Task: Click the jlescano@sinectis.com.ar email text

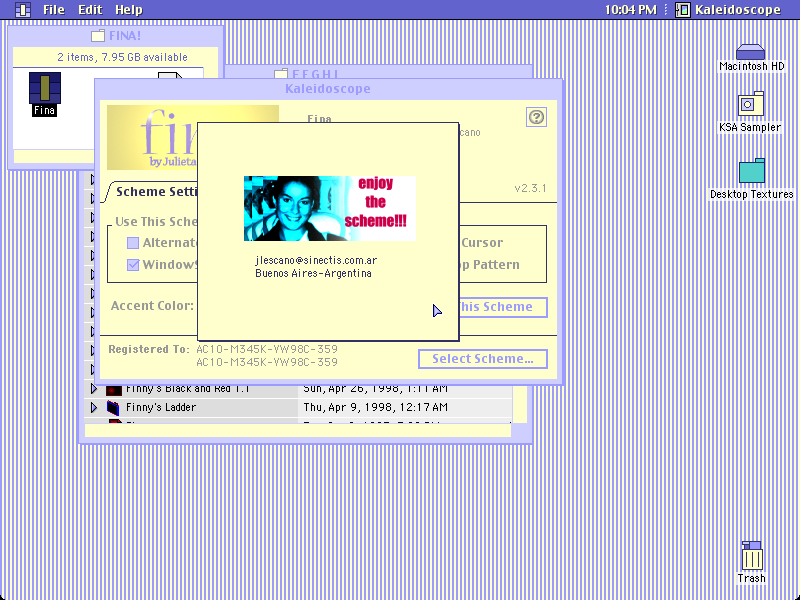Action: pos(316,260)
